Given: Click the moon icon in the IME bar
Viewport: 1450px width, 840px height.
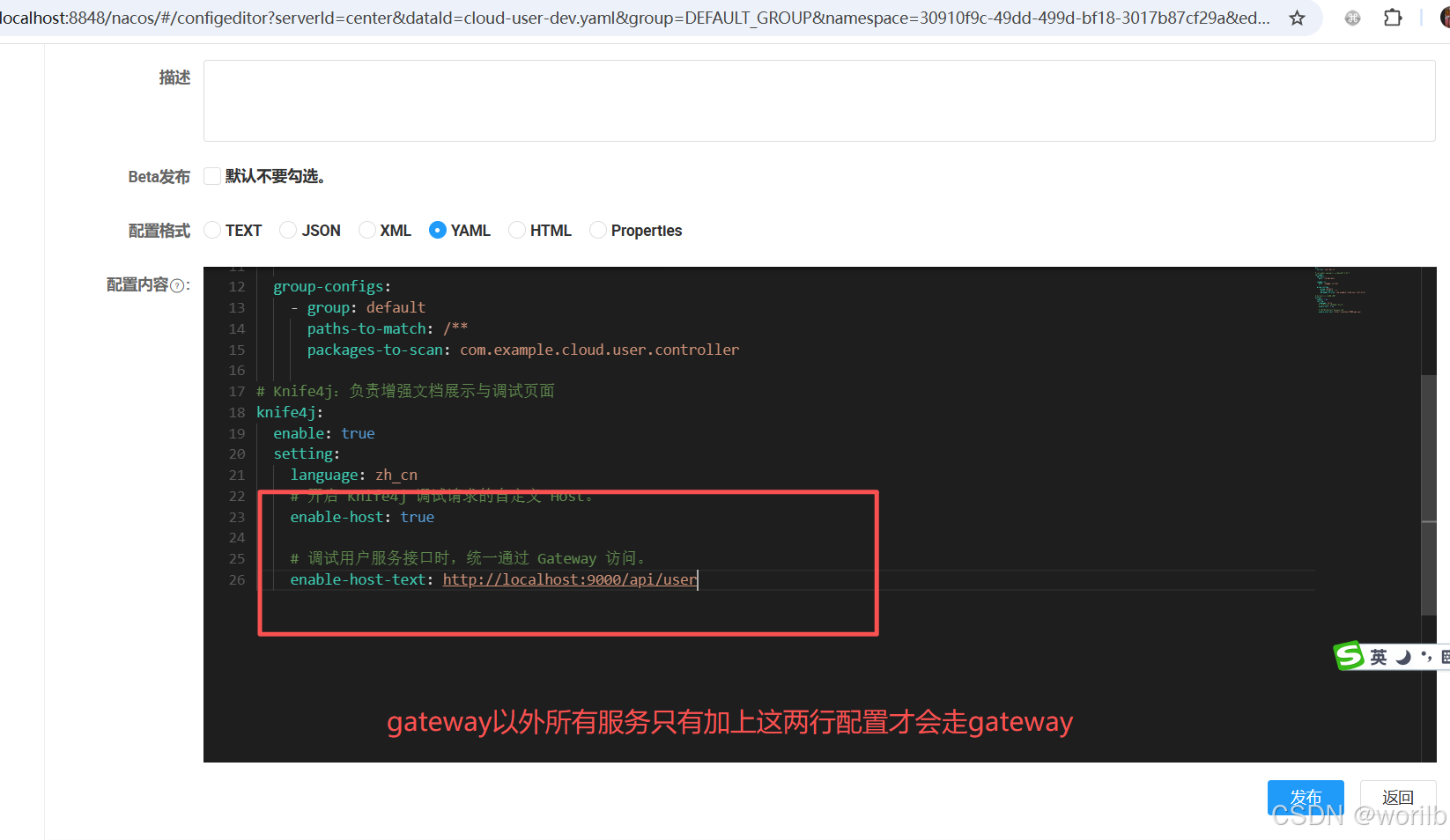Looking at the screenshot, I should pos(1403,657).
